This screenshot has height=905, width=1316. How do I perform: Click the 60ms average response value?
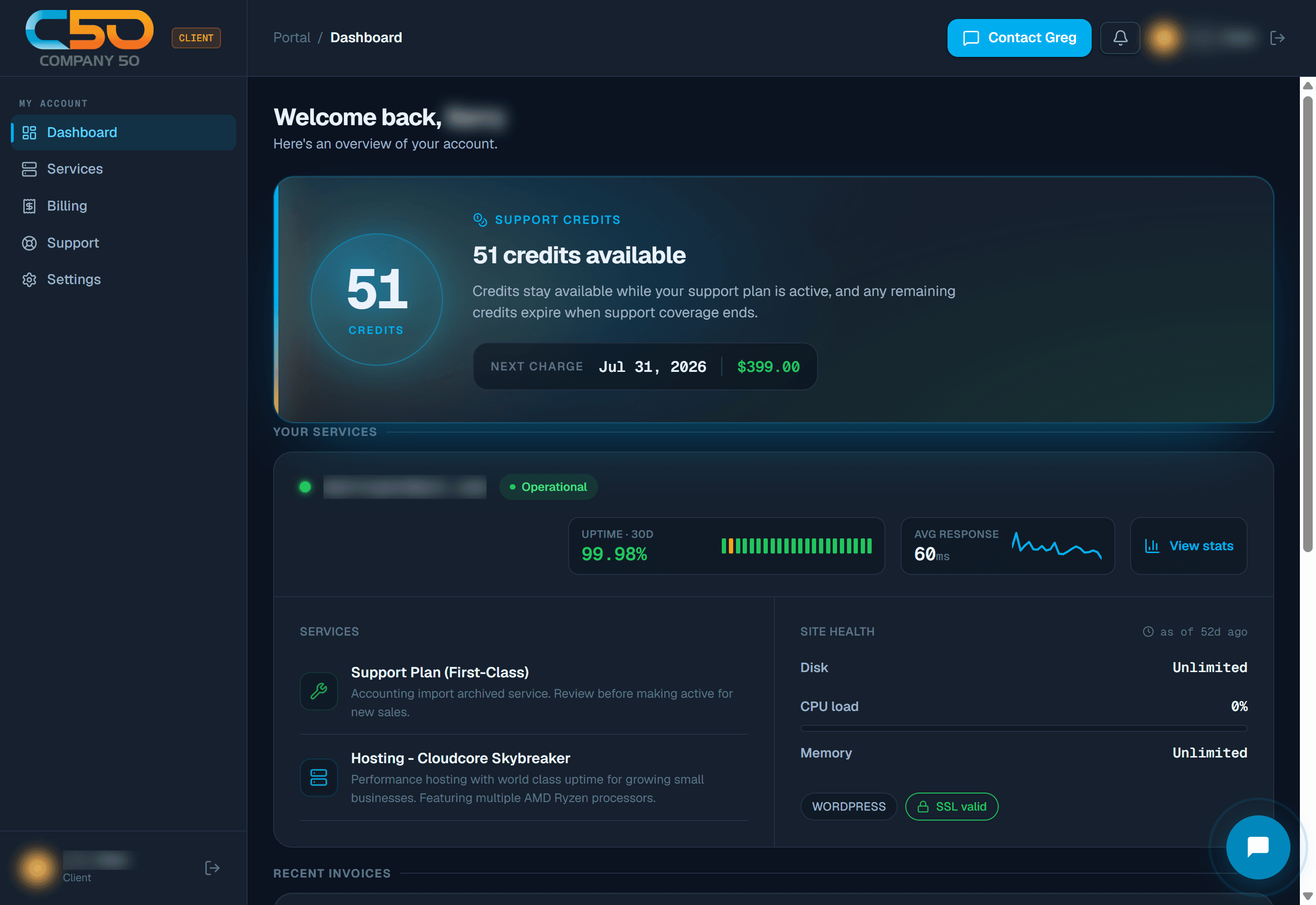[x=931, y=554]
